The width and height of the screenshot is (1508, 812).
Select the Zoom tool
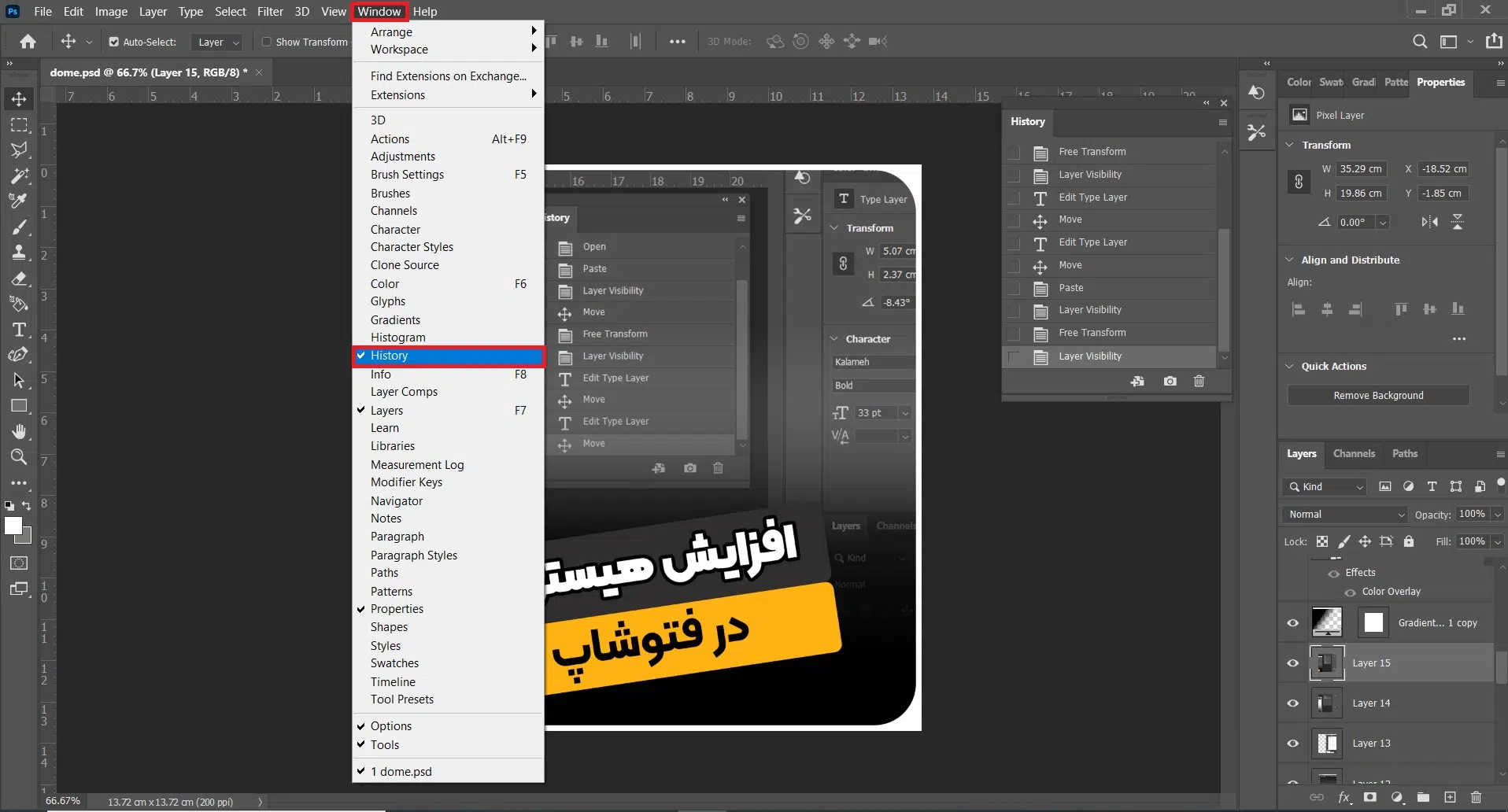19,457
